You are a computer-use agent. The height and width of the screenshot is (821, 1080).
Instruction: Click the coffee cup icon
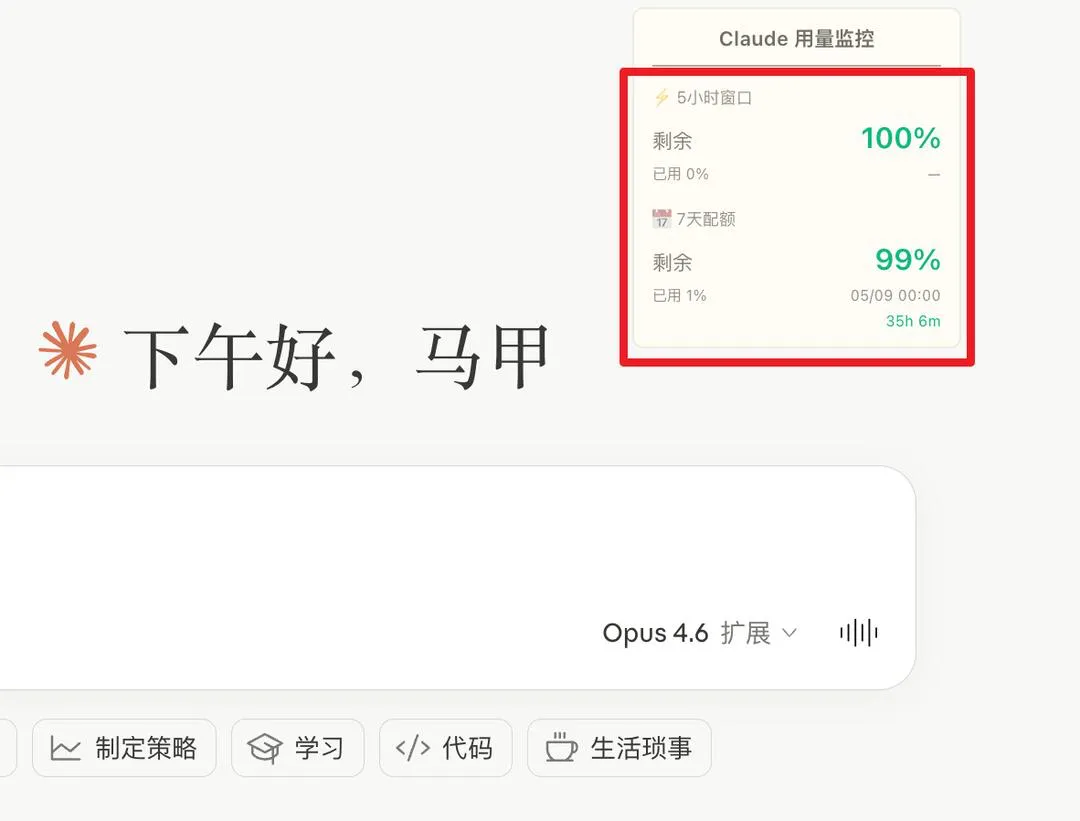pyautogui.click(x=561, y=747)
